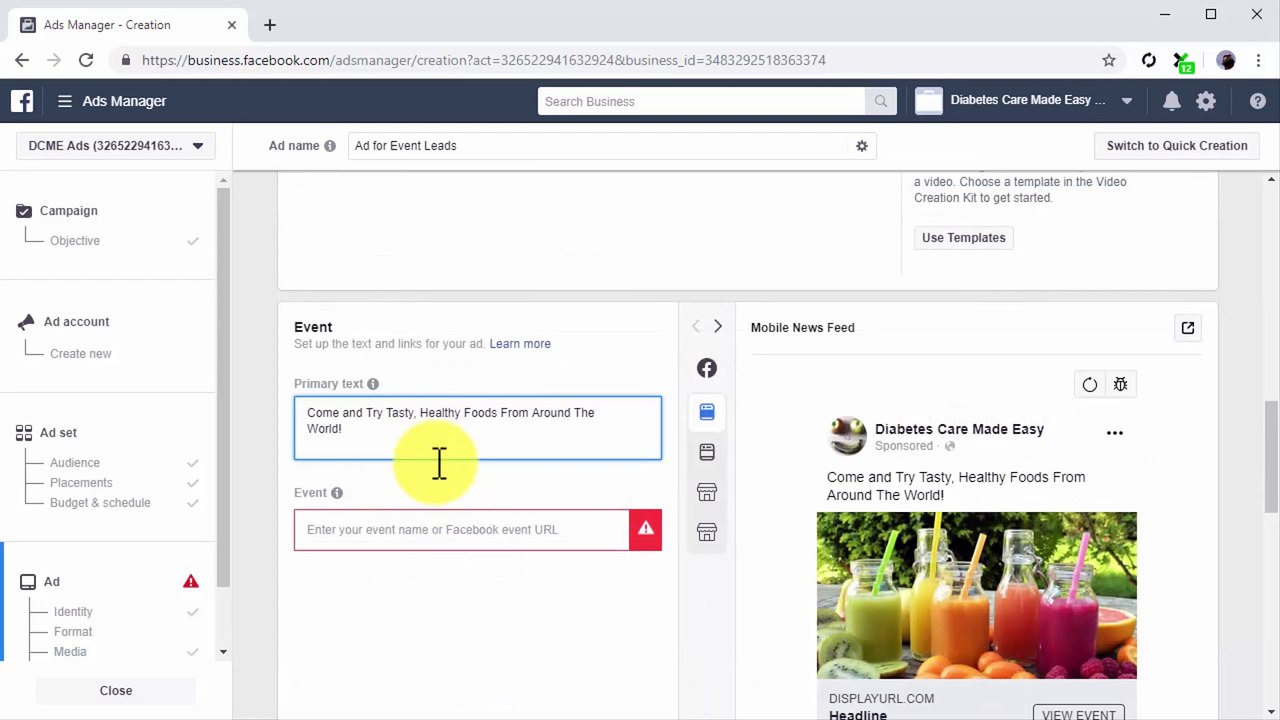This screenshot has width=1280, height=720.
Task: Expand the Diabetes Care Made Easy business dropdown
Action: click(x=1127, y=101)
